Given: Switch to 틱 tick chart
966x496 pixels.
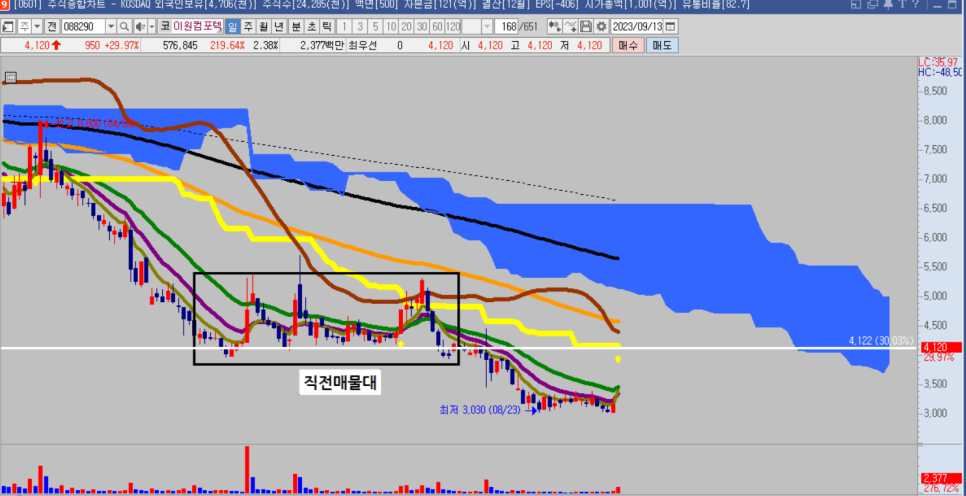Looking at the screenshot, I should (x=327, y=26).
